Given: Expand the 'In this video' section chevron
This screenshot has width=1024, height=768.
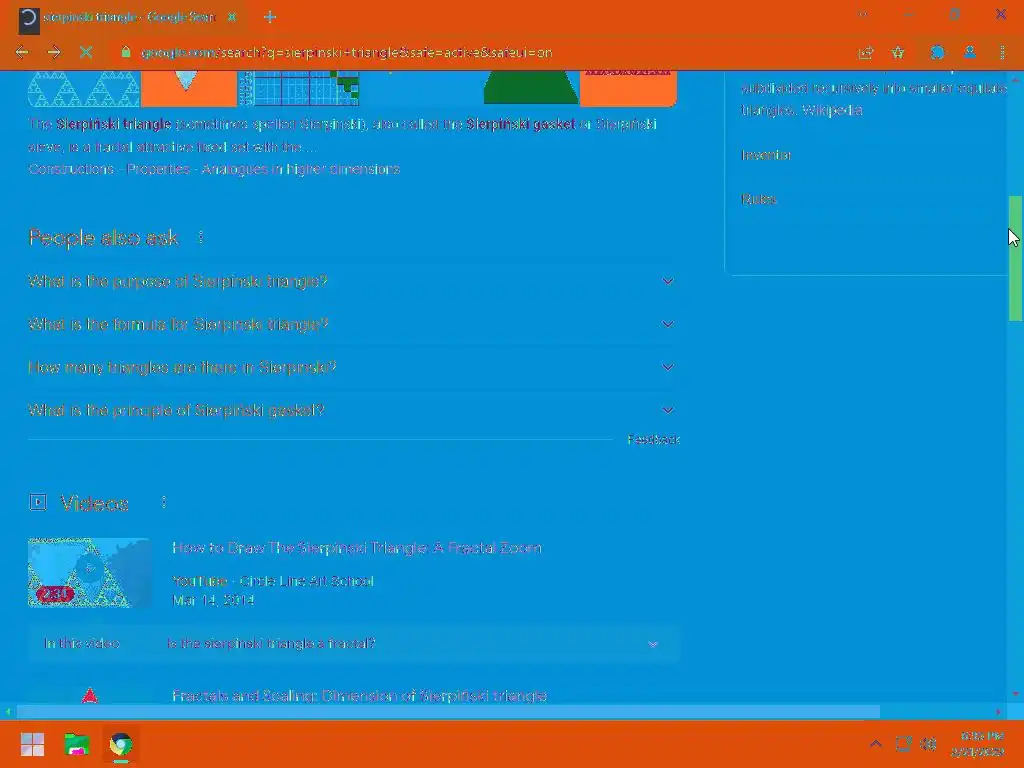Looking at the screenshot, I should (x=652, y=644).
